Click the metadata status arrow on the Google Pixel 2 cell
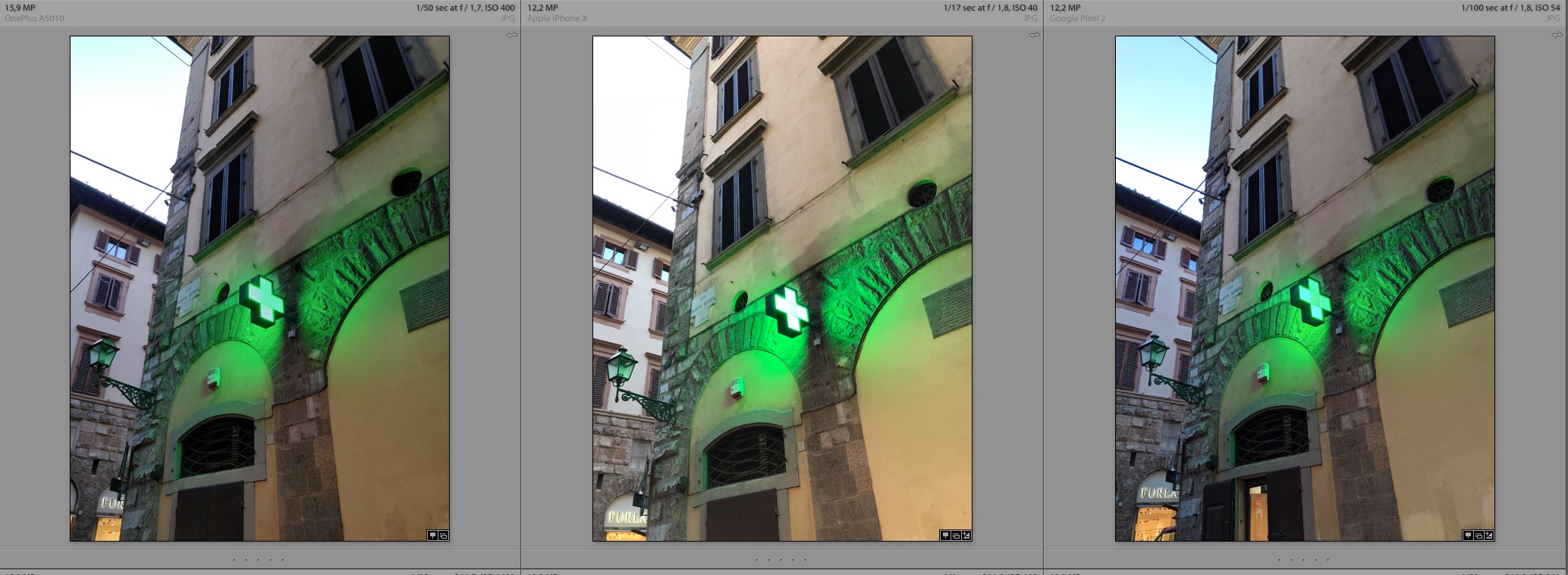The image size is (1568, 575). 1557,35
